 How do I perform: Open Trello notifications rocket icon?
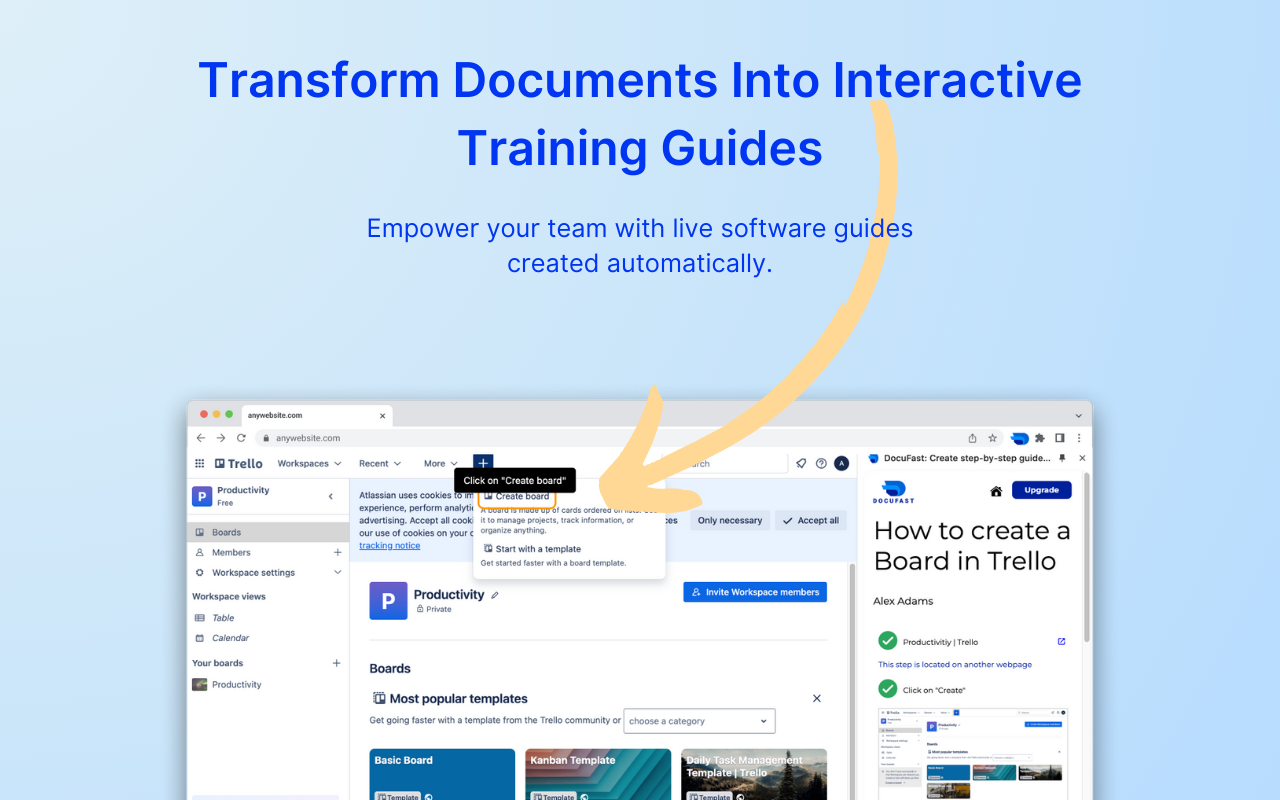coord(801,463)
